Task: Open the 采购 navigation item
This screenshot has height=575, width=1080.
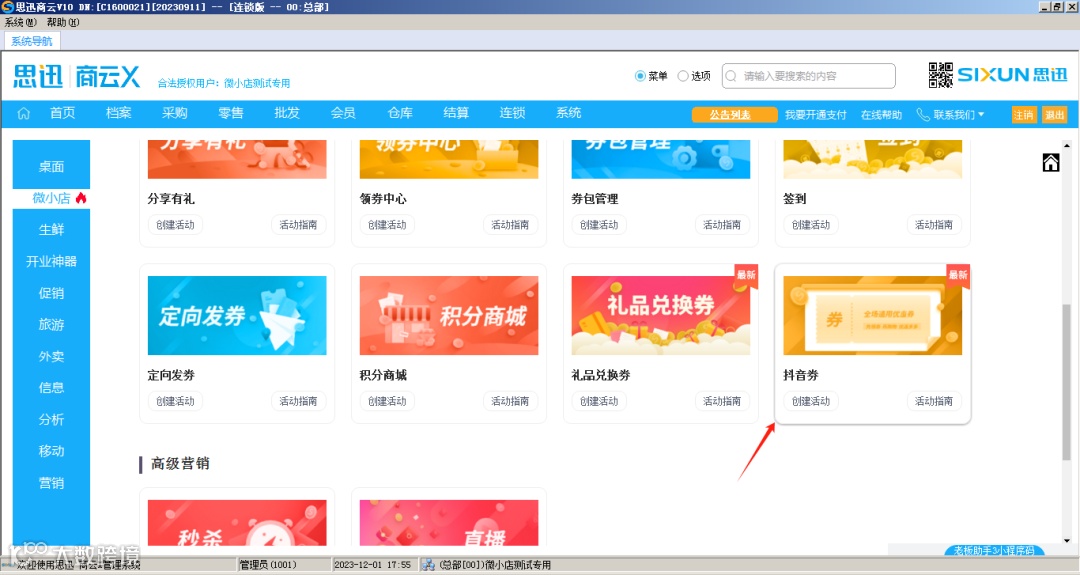Action: click(x=175, y=113)
